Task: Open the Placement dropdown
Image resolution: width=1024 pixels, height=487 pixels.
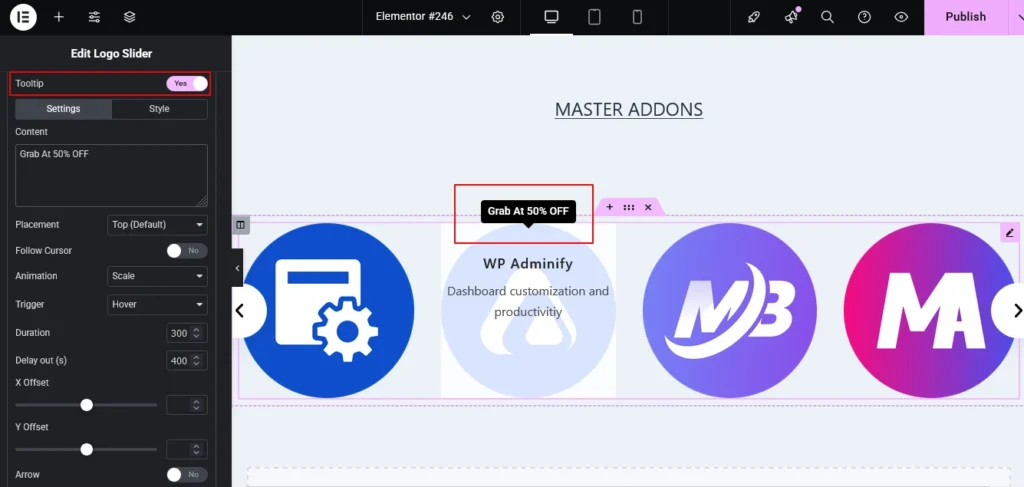Action: point(157,225)
